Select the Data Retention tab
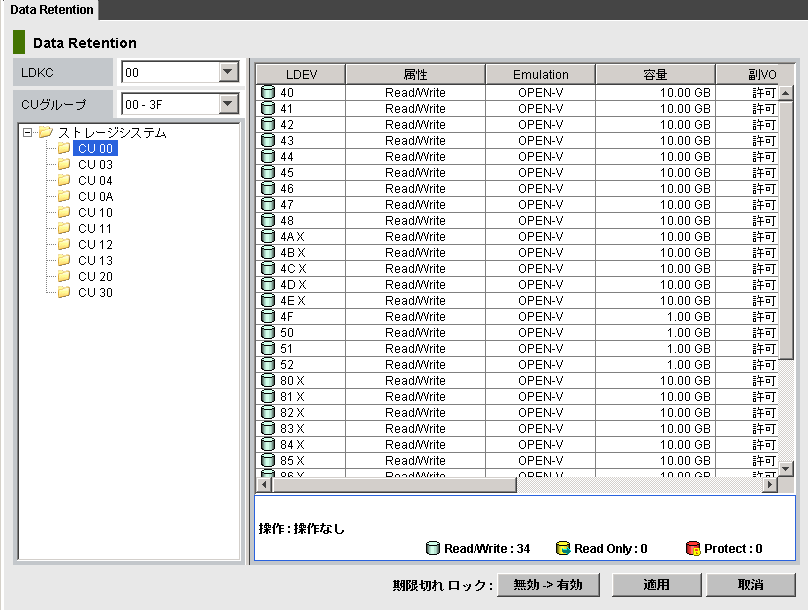The image size is (808, 610). pos(51,10)
